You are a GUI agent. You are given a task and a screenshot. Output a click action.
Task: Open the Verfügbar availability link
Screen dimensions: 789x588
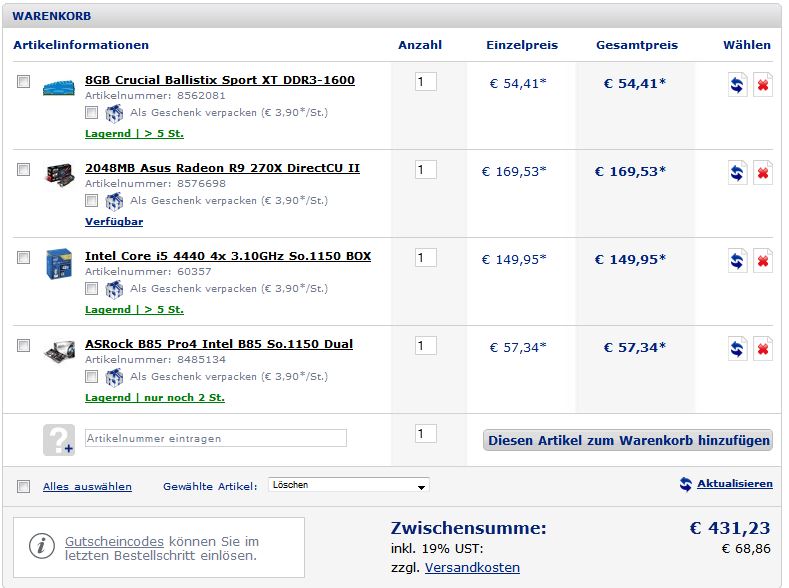pyautogui.click(x=114, y=221)
